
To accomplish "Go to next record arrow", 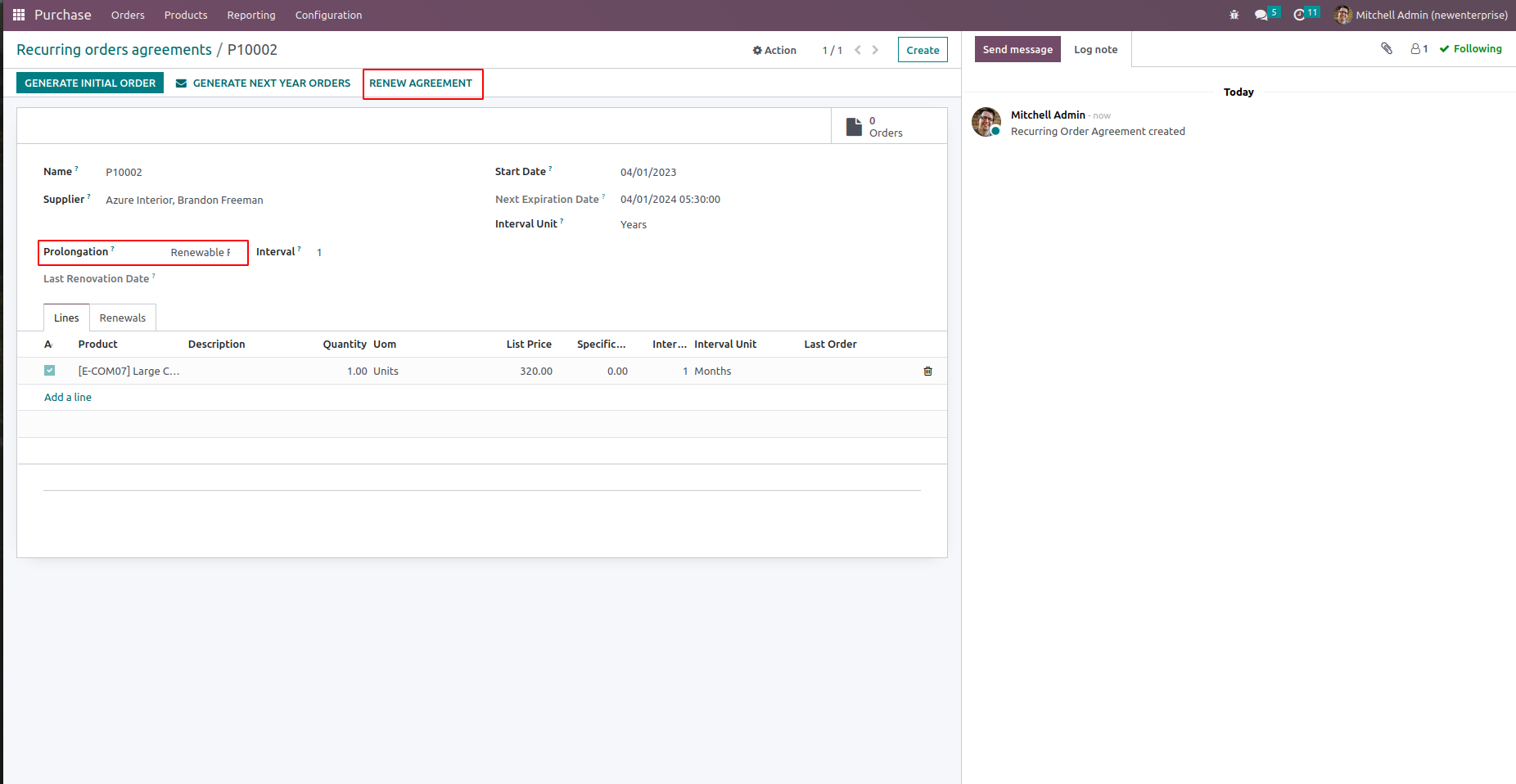I will 875,50.
